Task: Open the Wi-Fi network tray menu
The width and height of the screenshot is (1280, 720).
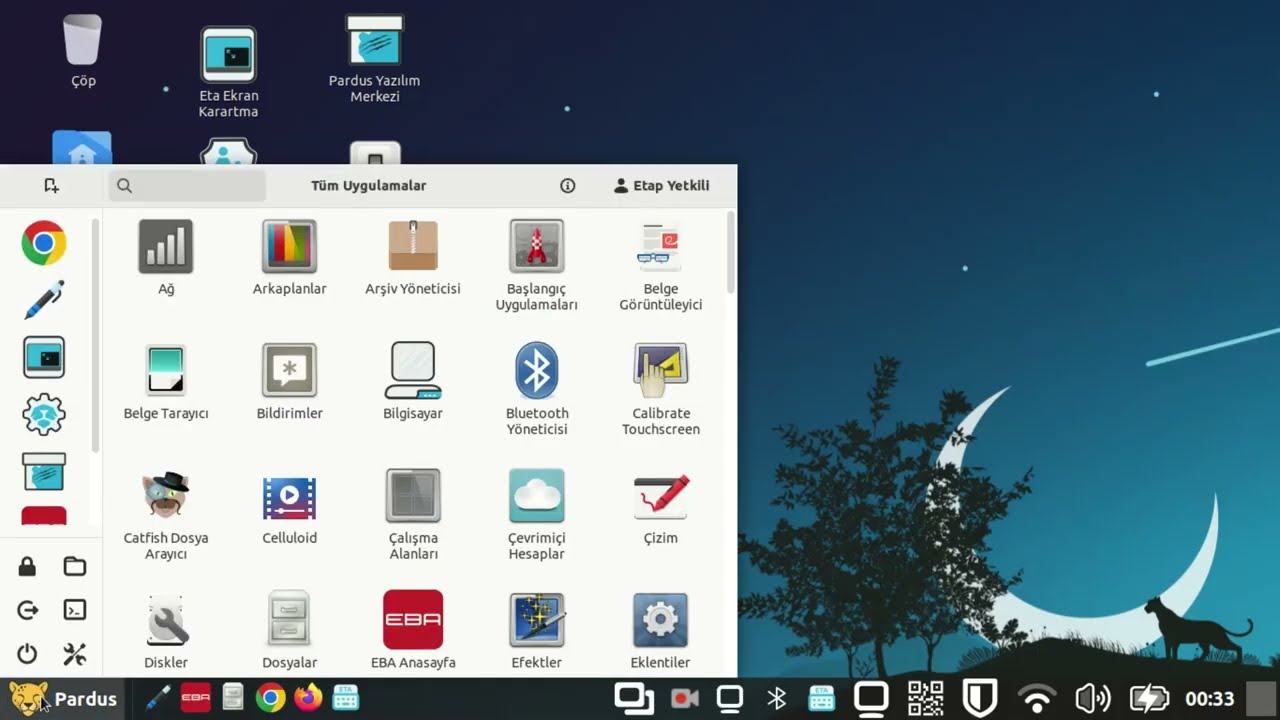Action: tap(1037, 698)
